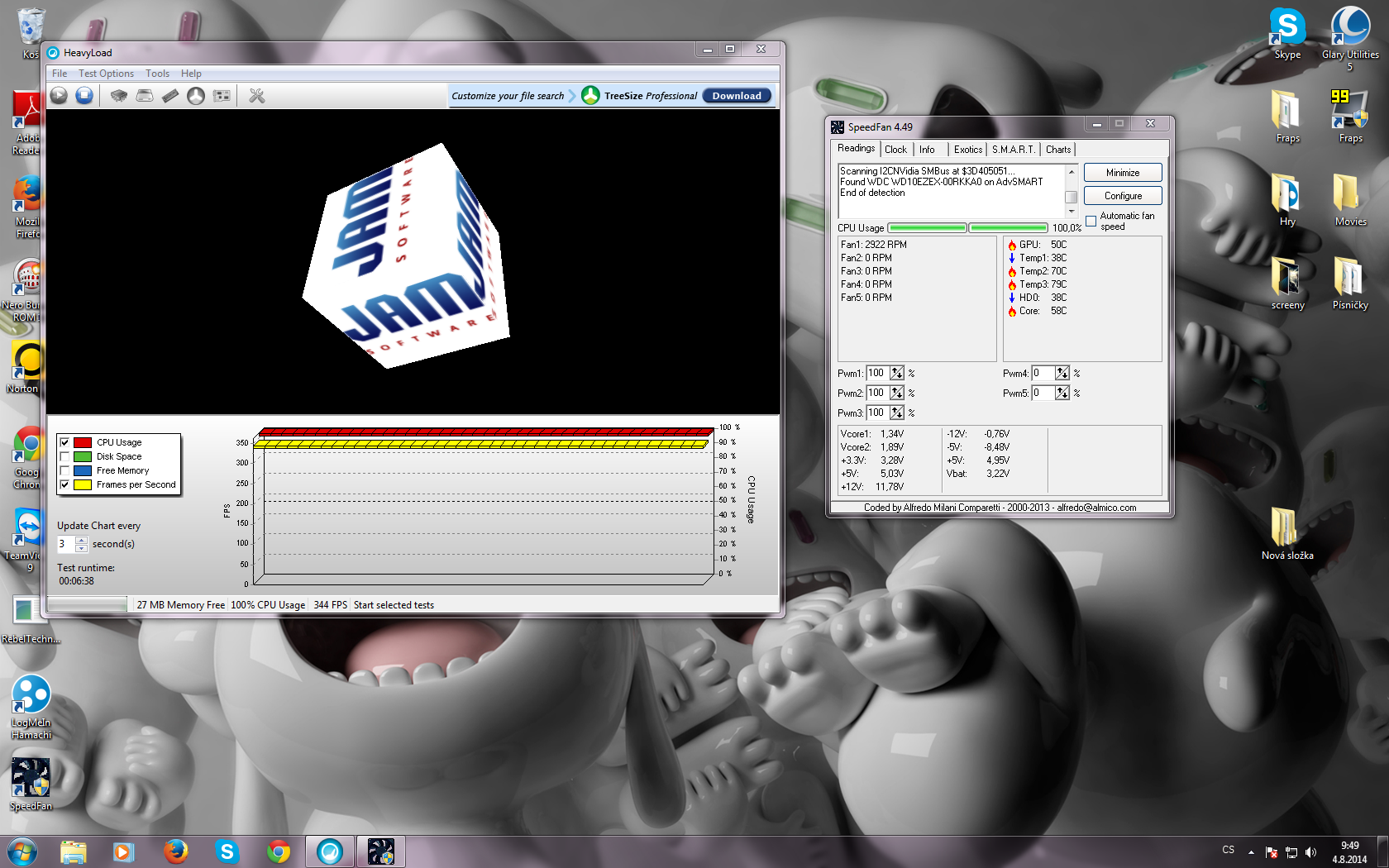
Task: Open HeavyLoad options wrench icon
Action: click(x=257, y=96)
